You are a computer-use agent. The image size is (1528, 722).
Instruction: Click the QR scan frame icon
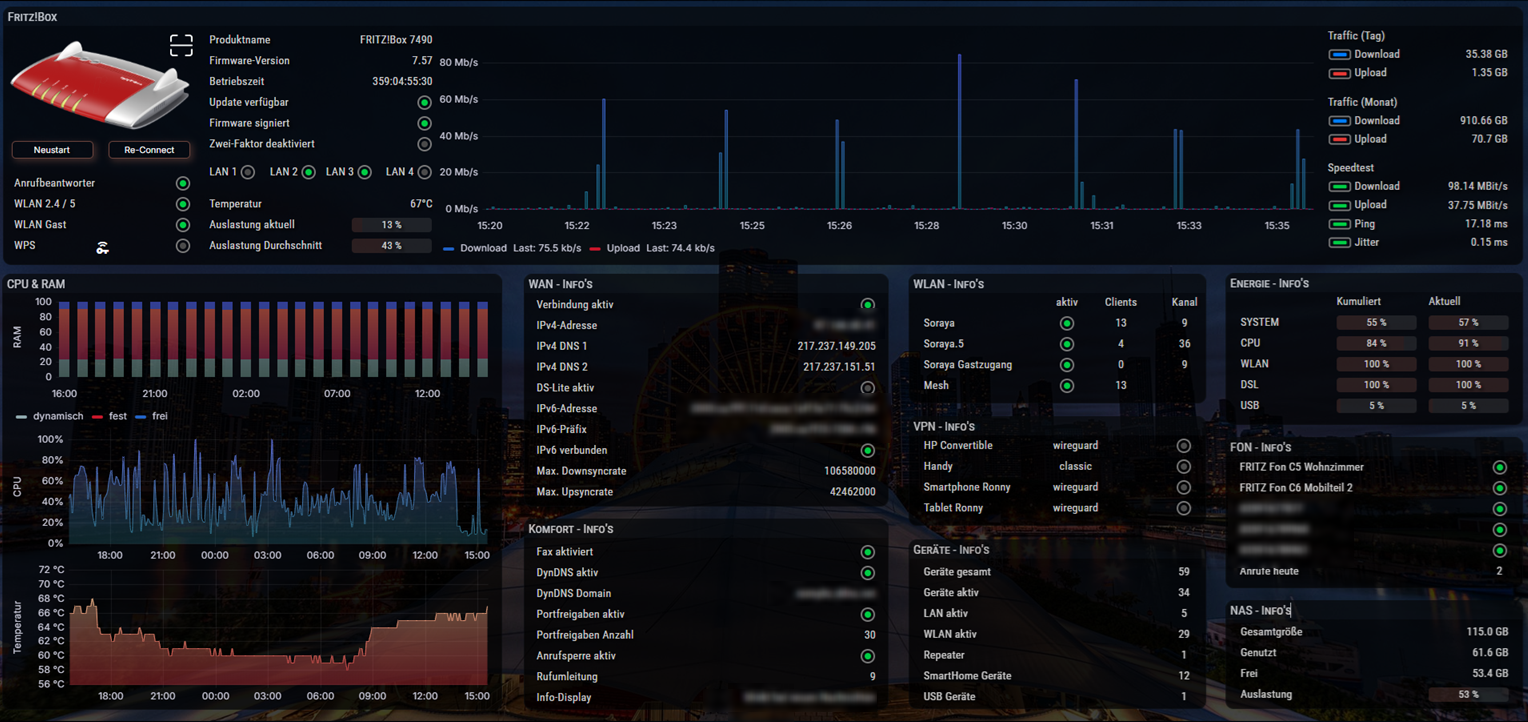[x=181, y=45]
